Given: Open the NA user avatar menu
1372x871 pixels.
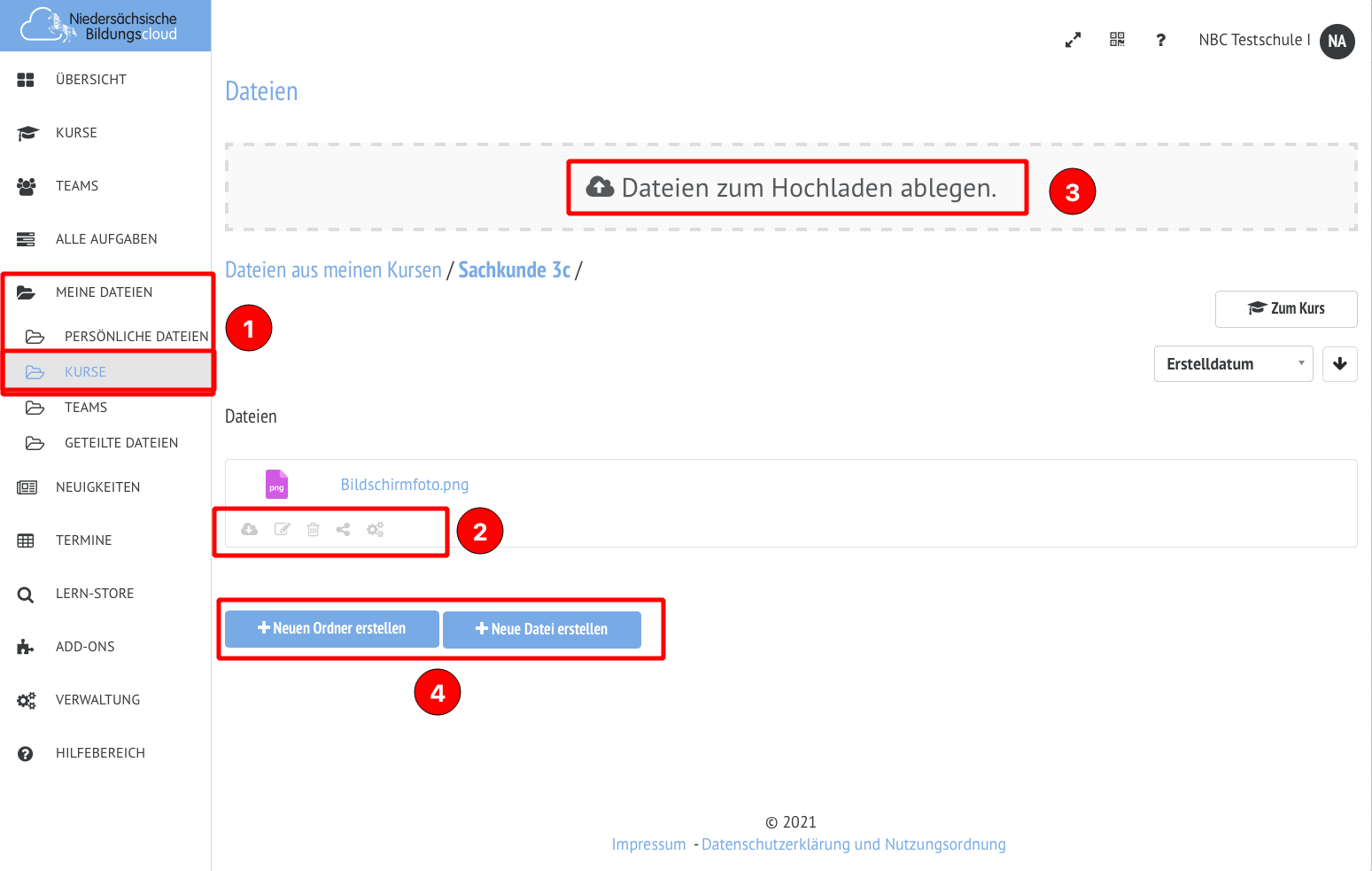Looking at the screenshot, I should point(1337,41).
